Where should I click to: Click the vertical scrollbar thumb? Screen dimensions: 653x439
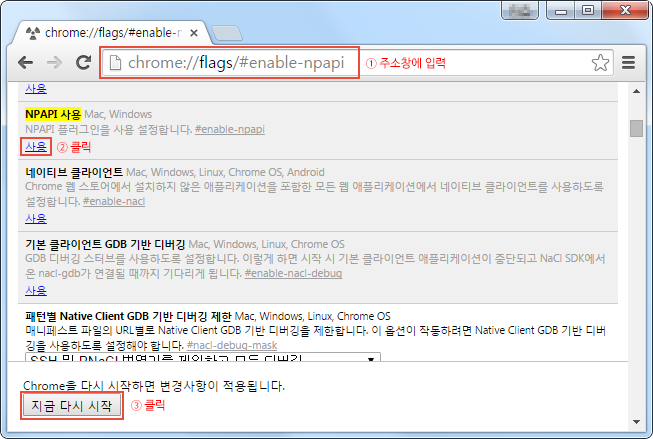pos(636,128)
